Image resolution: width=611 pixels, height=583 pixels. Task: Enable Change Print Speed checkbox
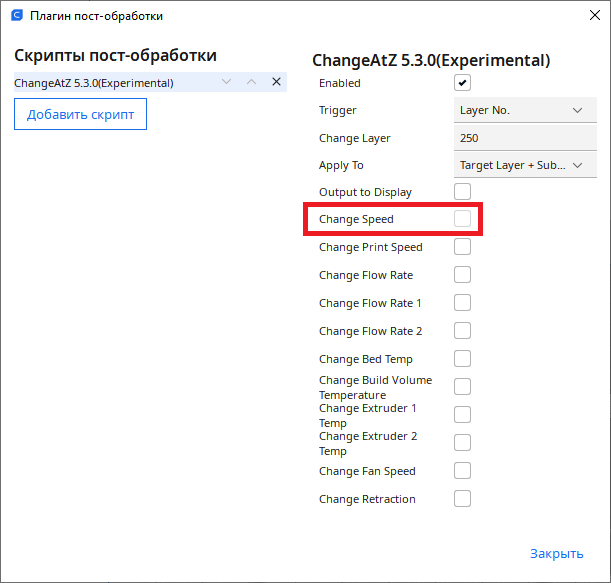coord(462,247)
